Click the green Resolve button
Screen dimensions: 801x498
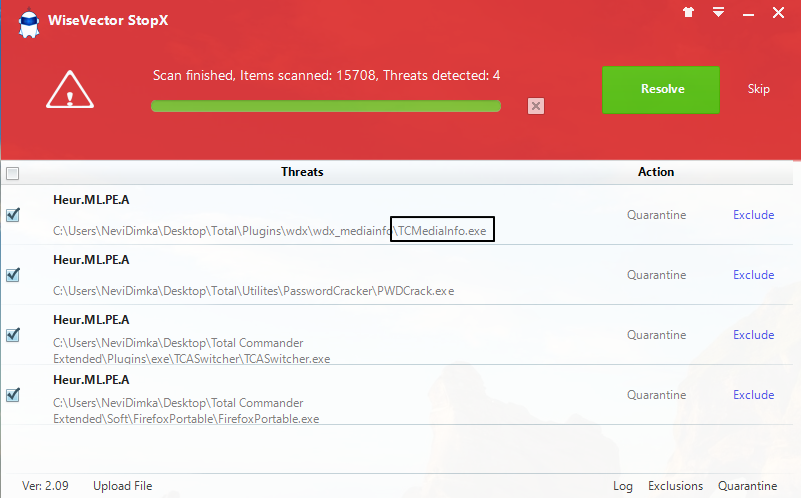(x=661, y=89)
